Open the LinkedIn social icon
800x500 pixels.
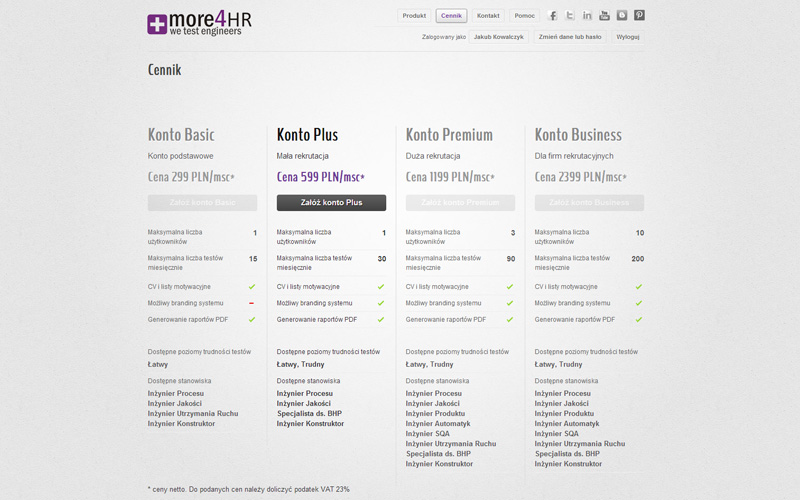[587, 15]
